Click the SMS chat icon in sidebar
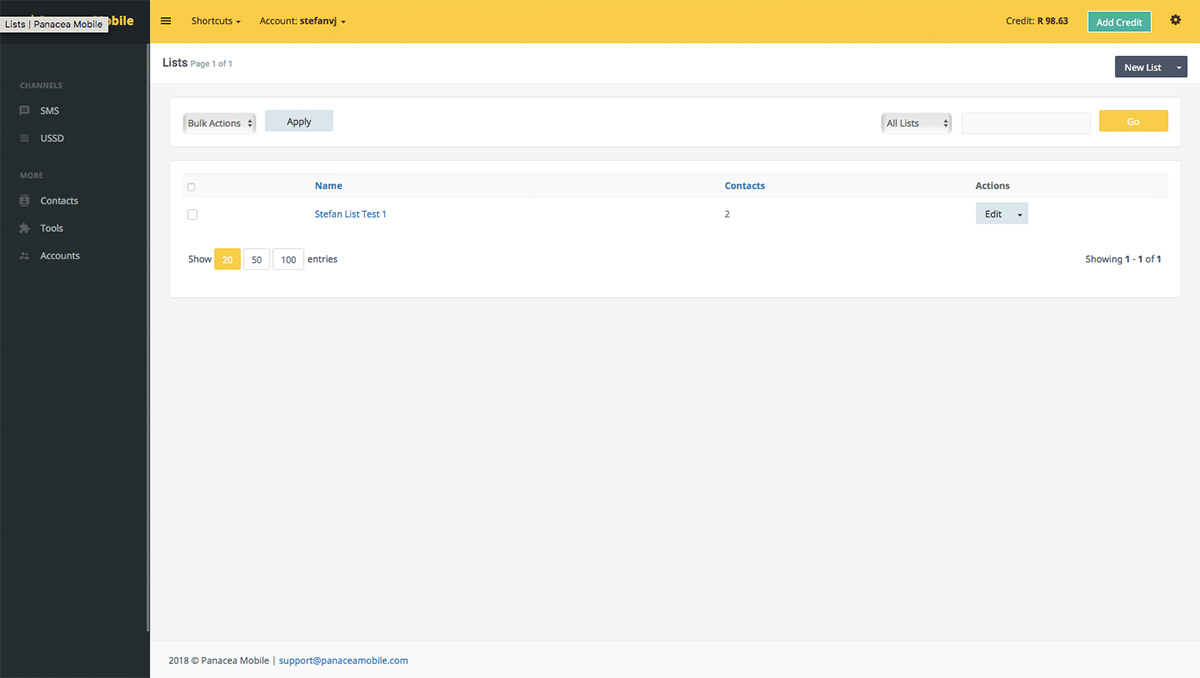 [x=25, y=111]
